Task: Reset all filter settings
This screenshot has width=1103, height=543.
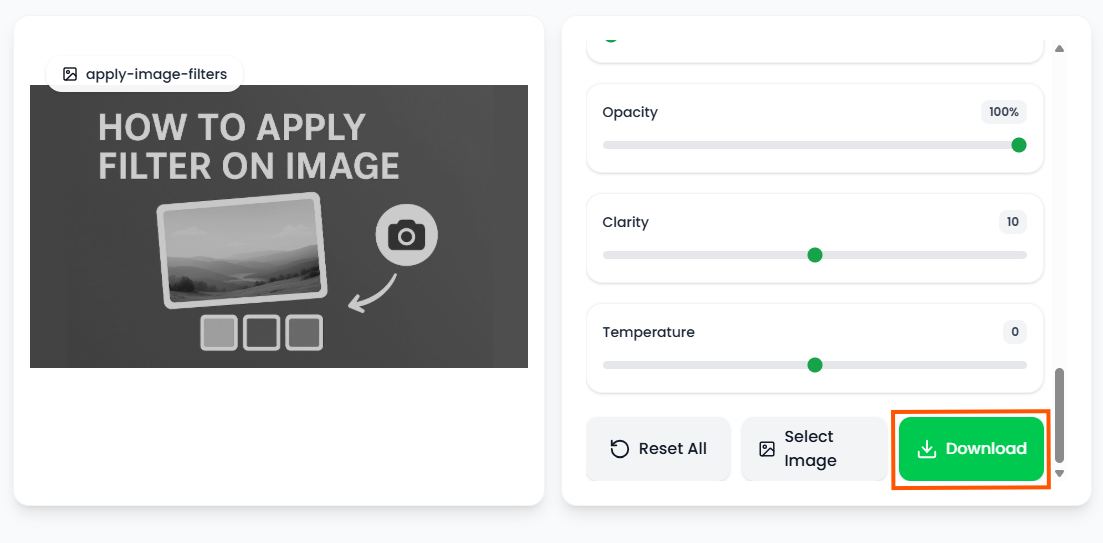Action: pos(658,449)
